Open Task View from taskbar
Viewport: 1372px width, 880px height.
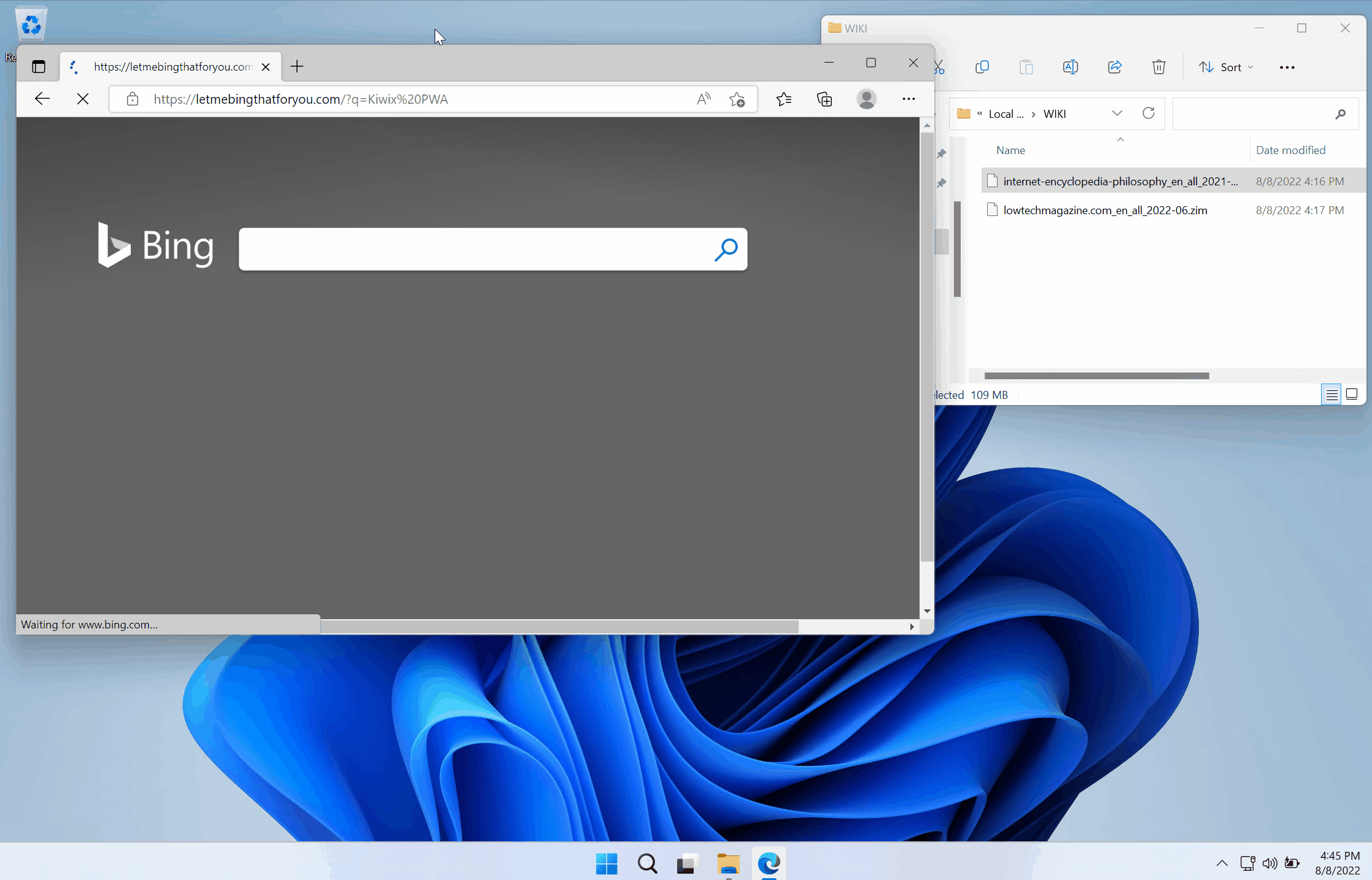click(688, 863)
